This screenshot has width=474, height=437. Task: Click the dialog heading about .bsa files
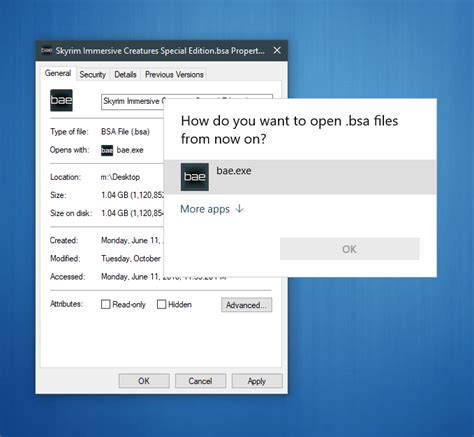point(289,130)
